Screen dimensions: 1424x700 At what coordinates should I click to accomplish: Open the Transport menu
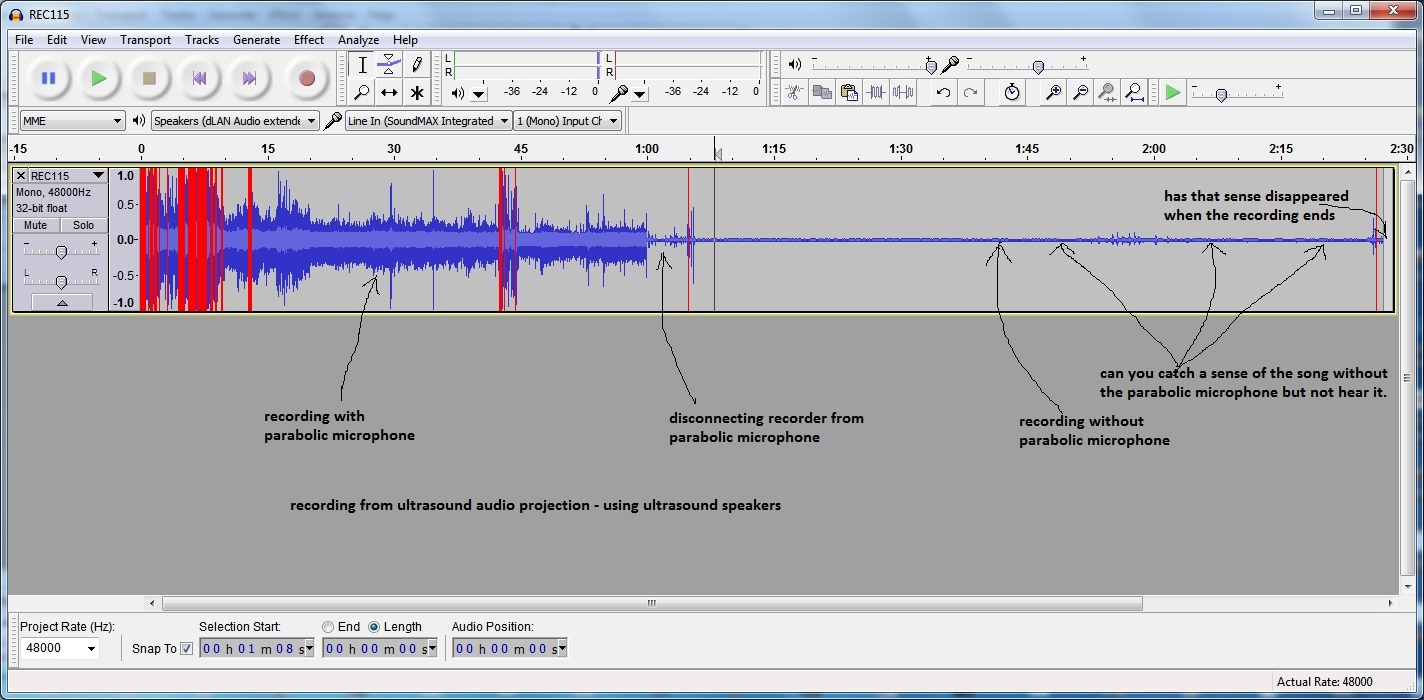coord(146,40)
